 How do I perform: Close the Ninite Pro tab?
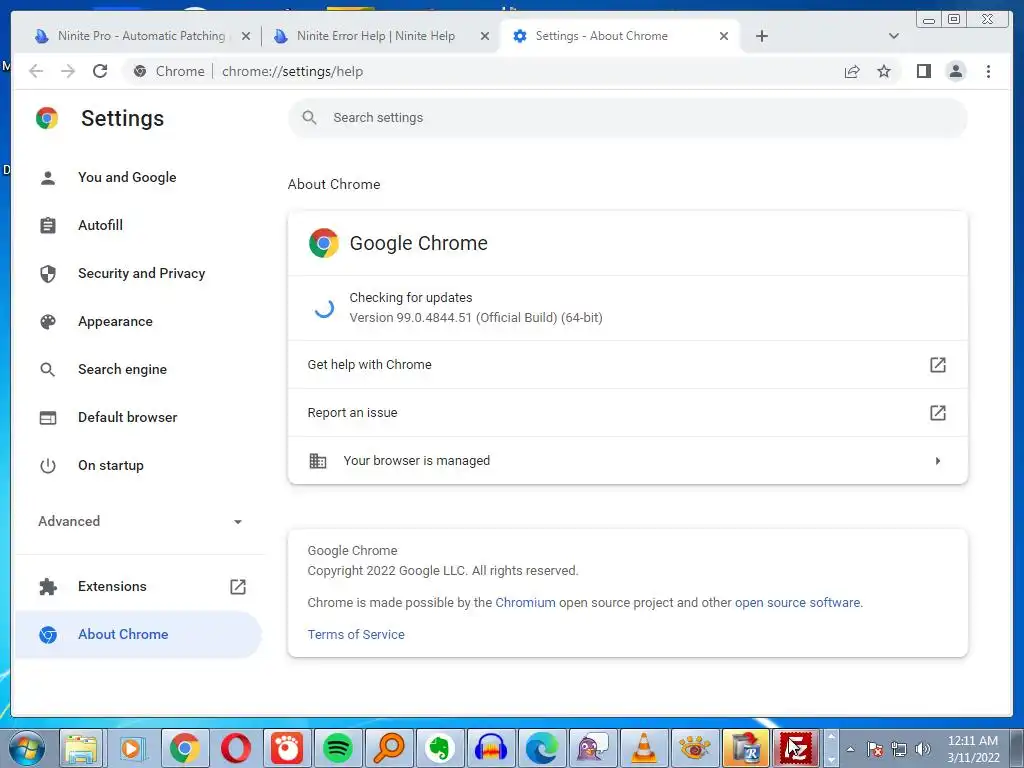[246, 36]
